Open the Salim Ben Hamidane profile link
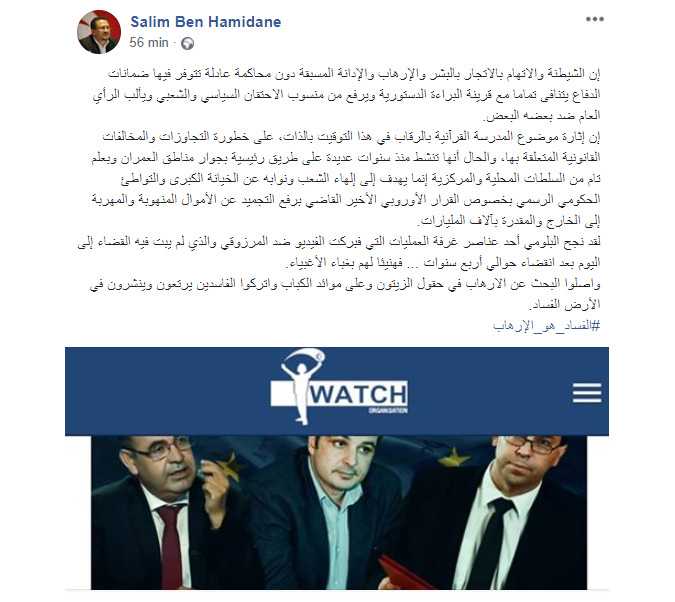 (x=205, y=22)
